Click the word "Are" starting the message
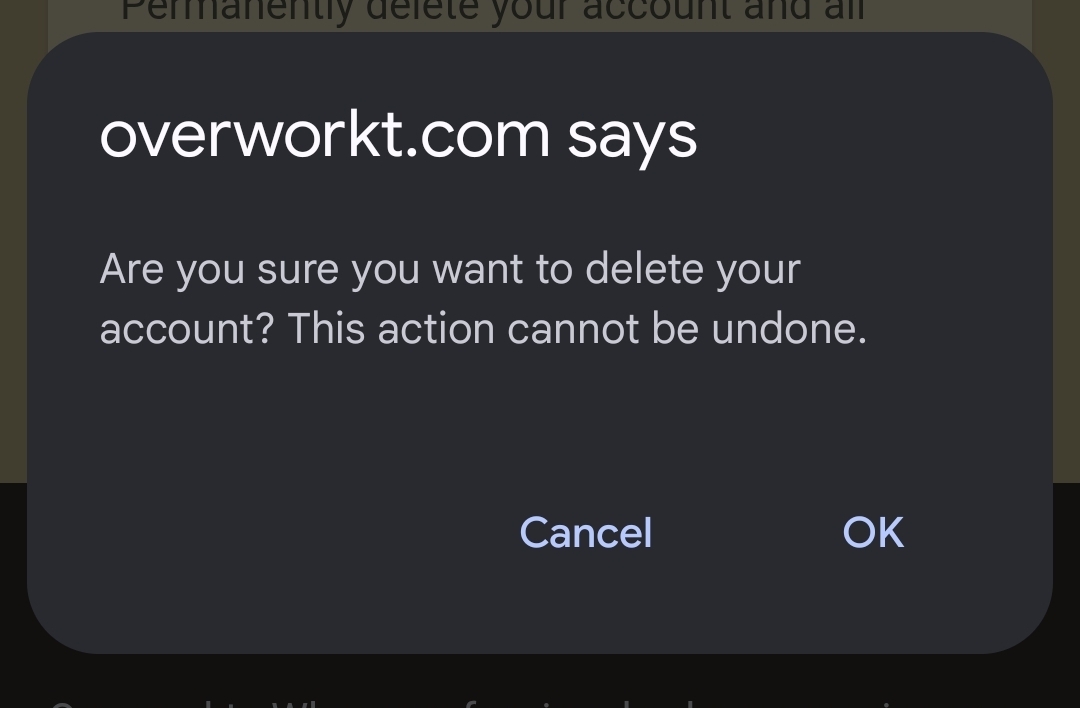The image size is (1080, 708). 131,269
